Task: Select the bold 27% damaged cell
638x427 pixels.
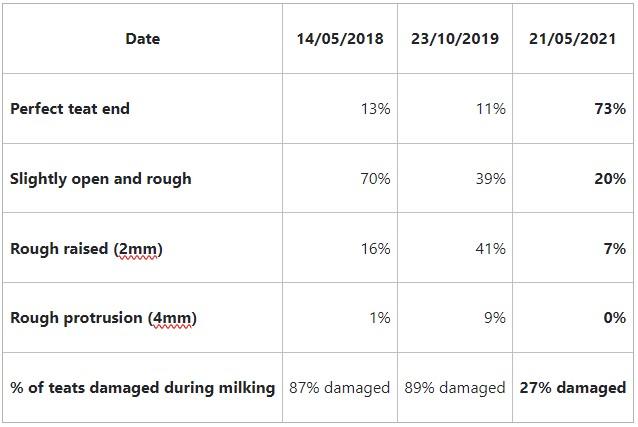Action: pyautogui.click(x=572, y=388)
